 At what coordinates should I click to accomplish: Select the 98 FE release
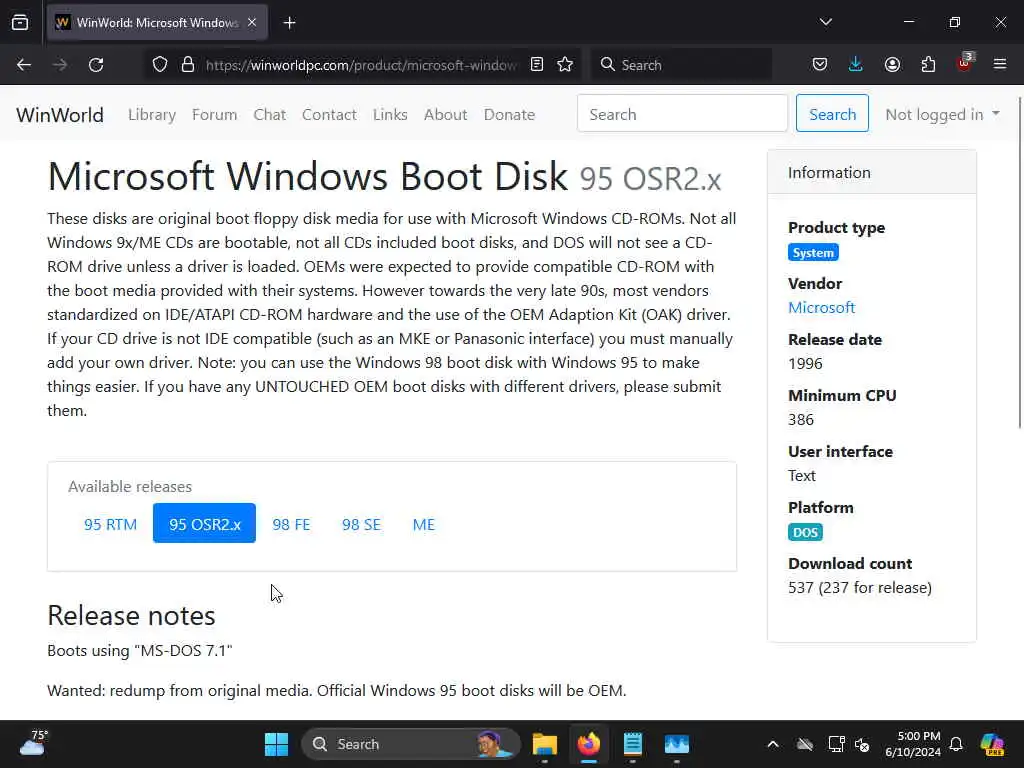click(x=291, y=524)
